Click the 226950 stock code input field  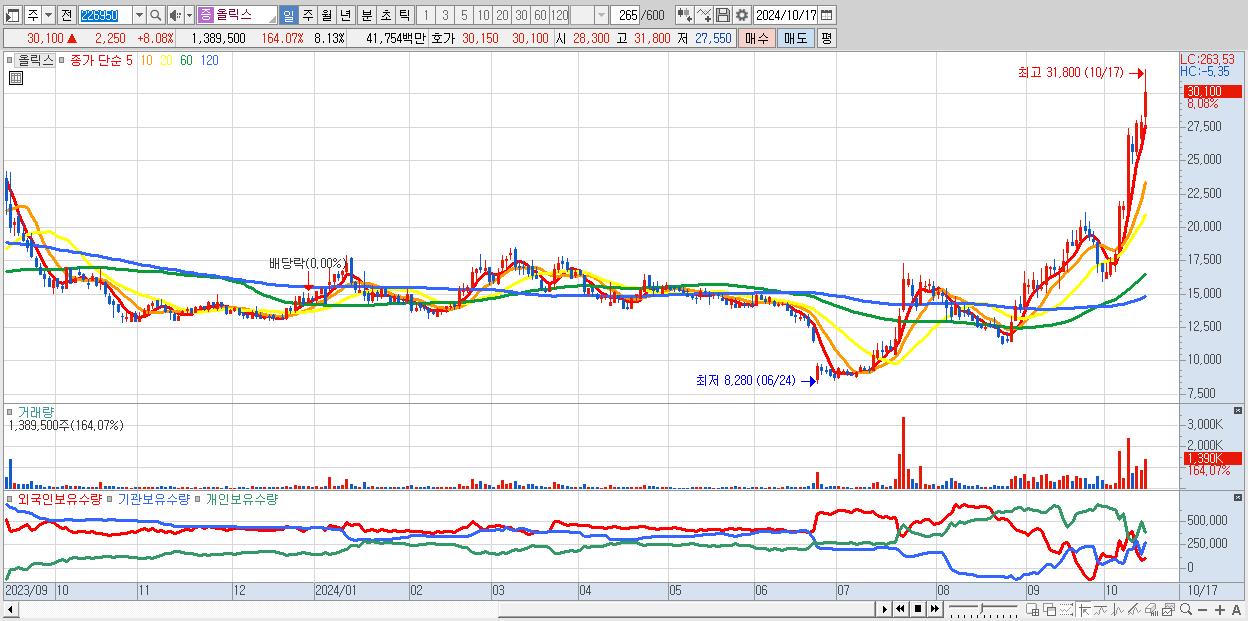tap(105, 15)
